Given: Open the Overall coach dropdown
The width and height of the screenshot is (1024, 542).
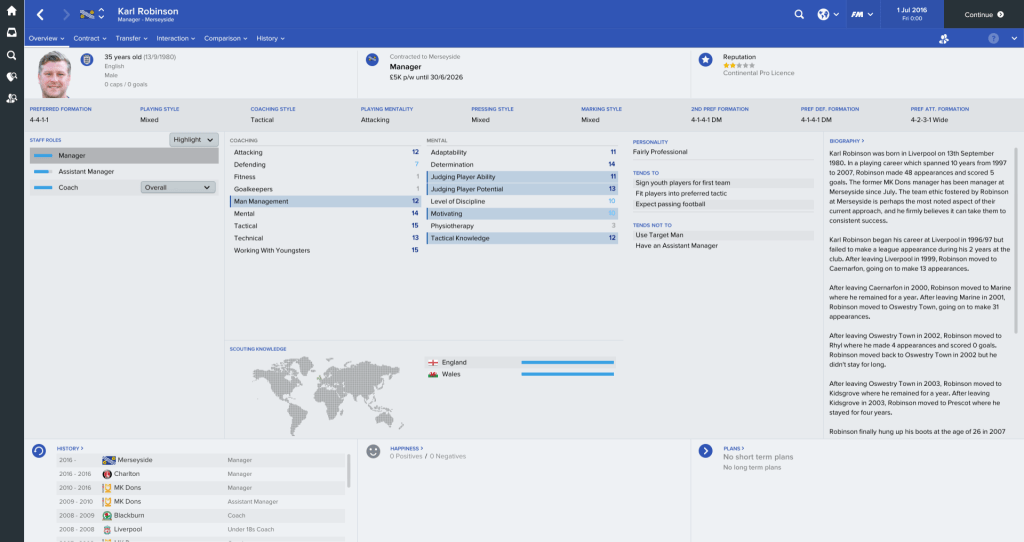Looking at the screenshot, I should point(178,187).
